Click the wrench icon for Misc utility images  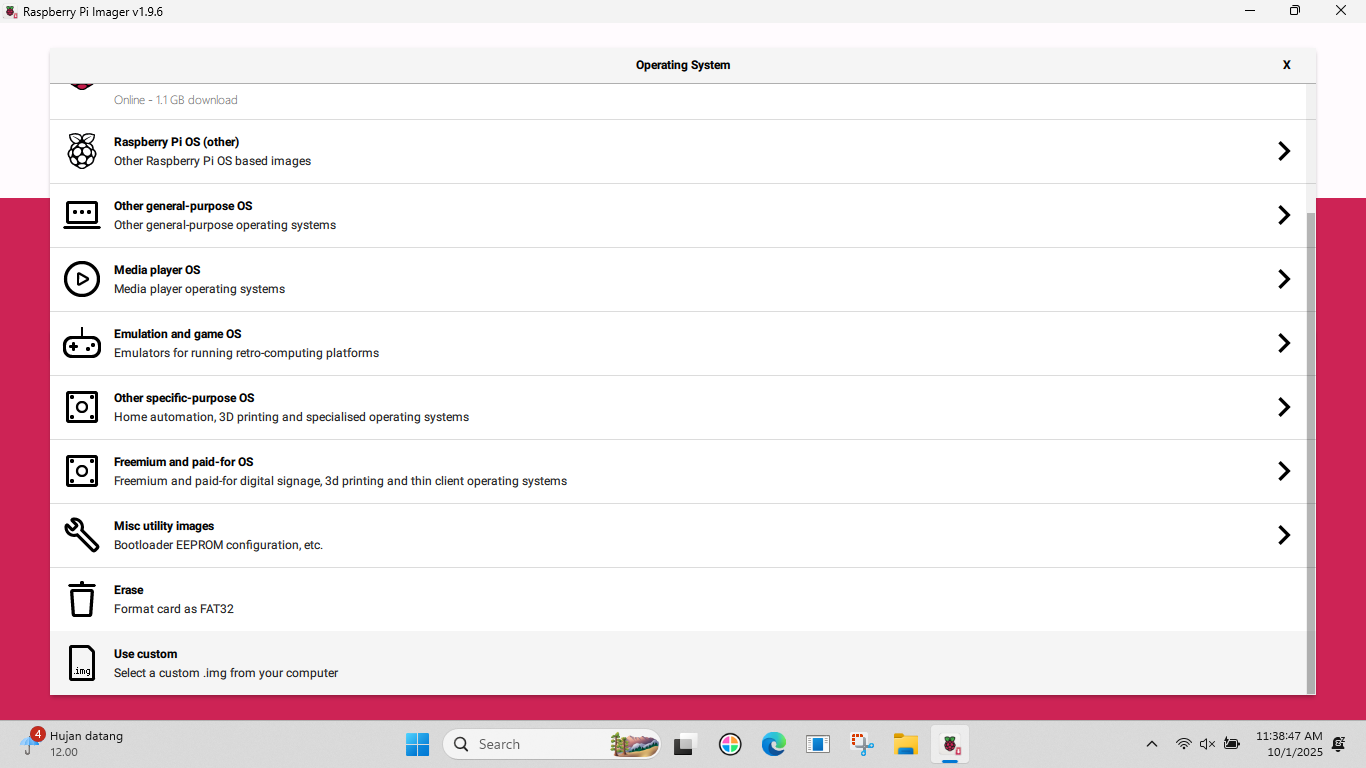coord(82,535)
